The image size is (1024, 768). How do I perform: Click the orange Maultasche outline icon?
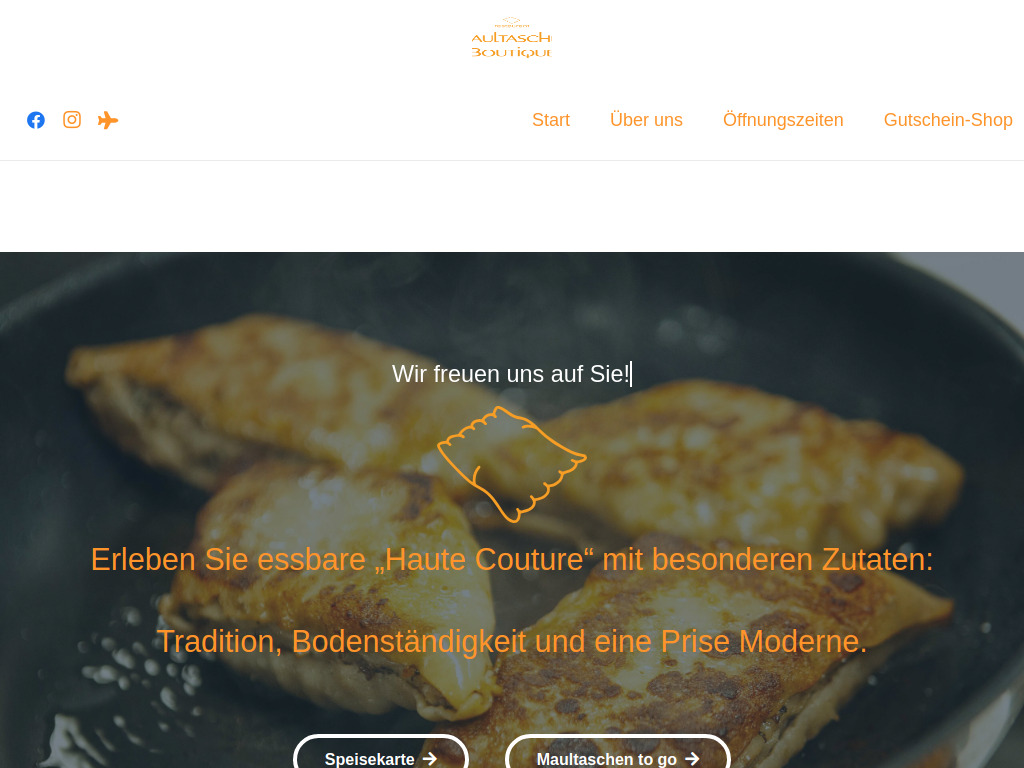[x=512, y=464]
